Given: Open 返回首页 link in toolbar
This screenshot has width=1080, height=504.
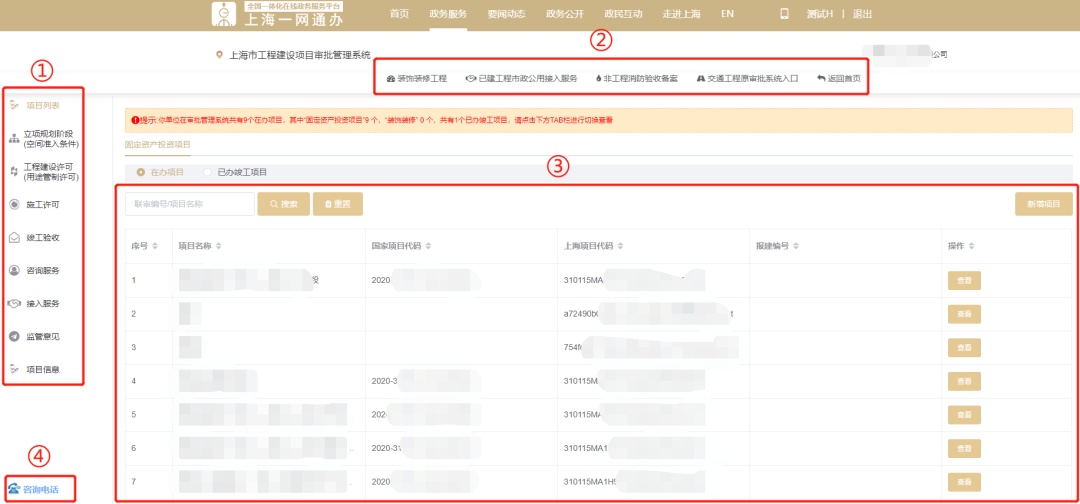Looking at the screenshot, I should pyautogui.click(x=838, y=78).
